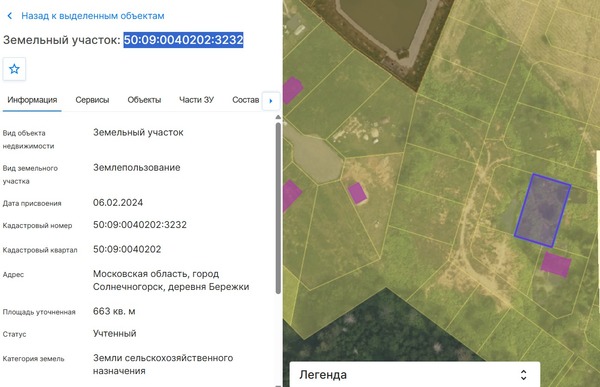Click the magenta building below the selected parcel
This screenshot has width=600, height=387.
[x=556, y=264]
